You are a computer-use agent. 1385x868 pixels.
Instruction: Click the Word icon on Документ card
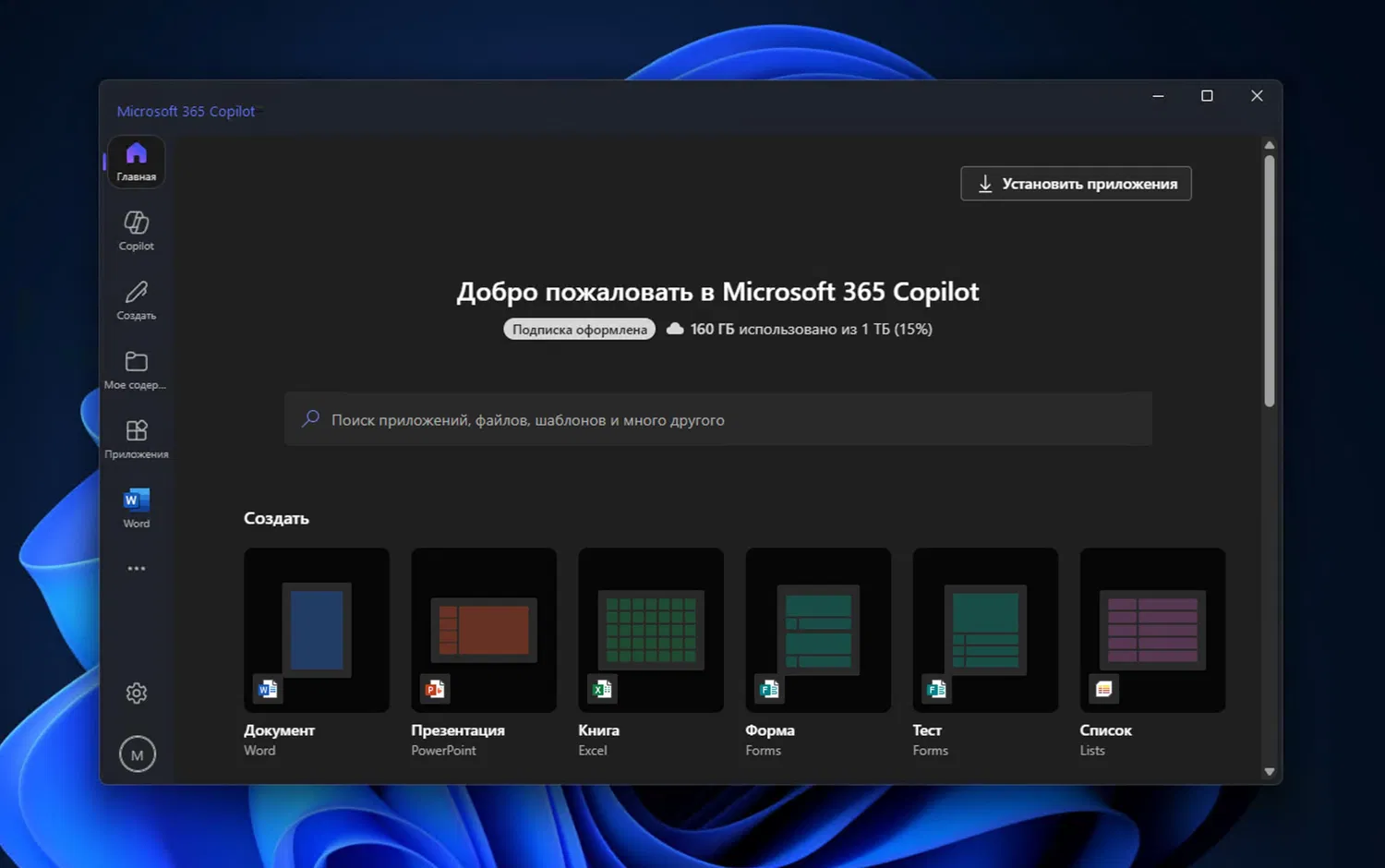click(268, 689)
